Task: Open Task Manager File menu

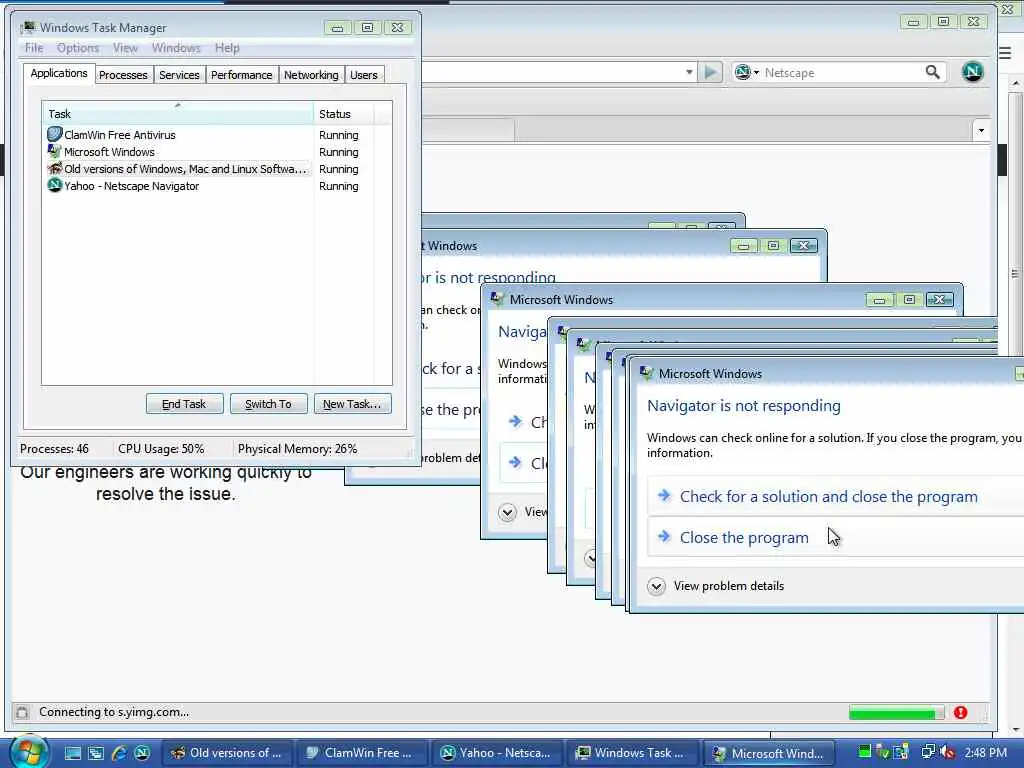Action: [34, 48]
